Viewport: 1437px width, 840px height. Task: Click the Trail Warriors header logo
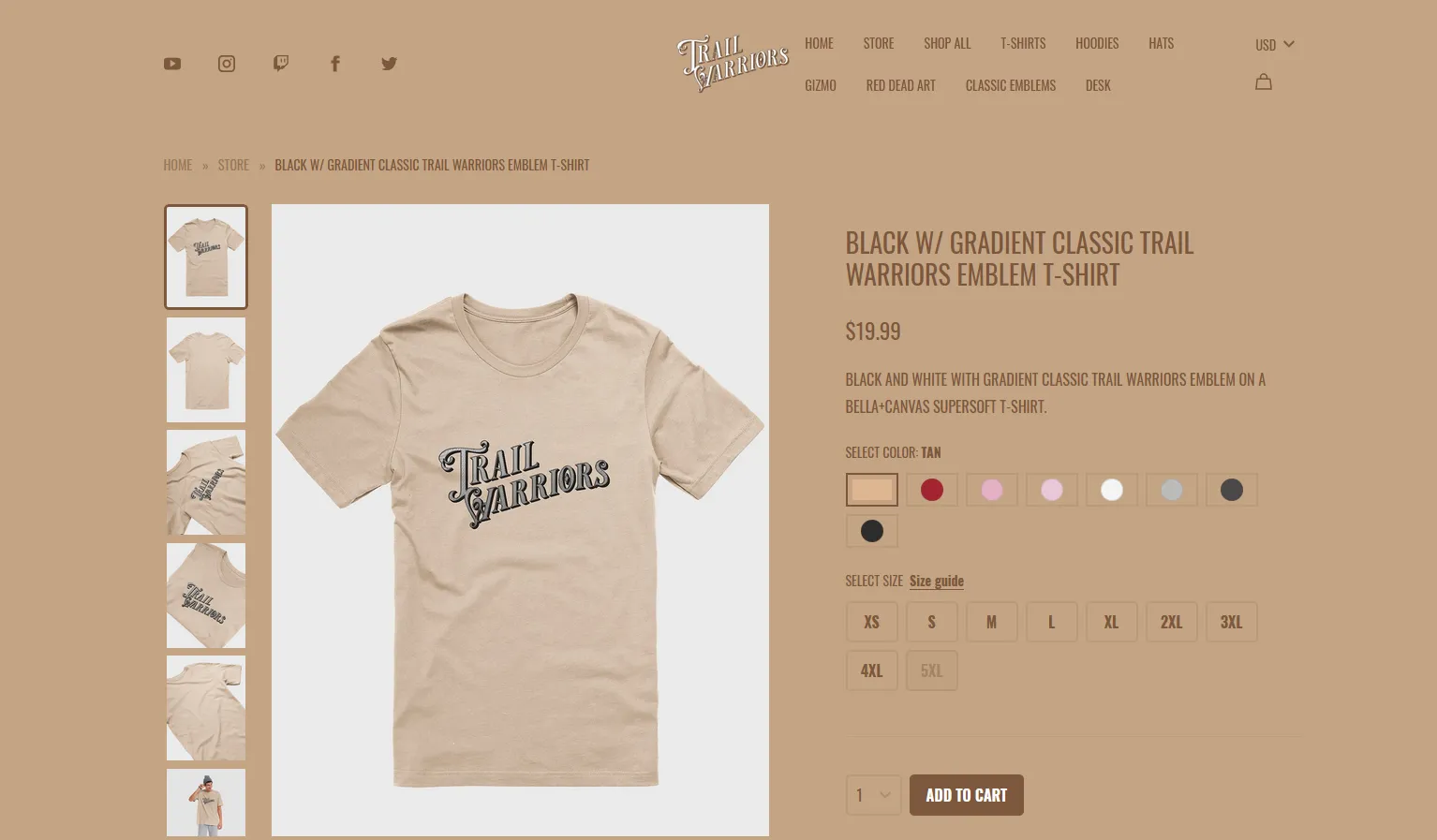click(x=733, y=64)
